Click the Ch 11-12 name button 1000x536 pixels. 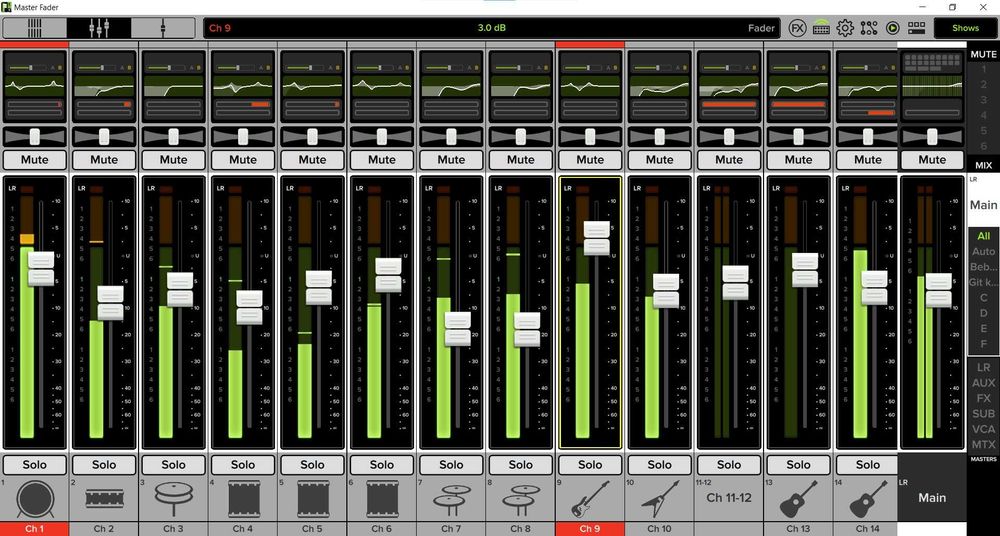[x=729, y=498]
